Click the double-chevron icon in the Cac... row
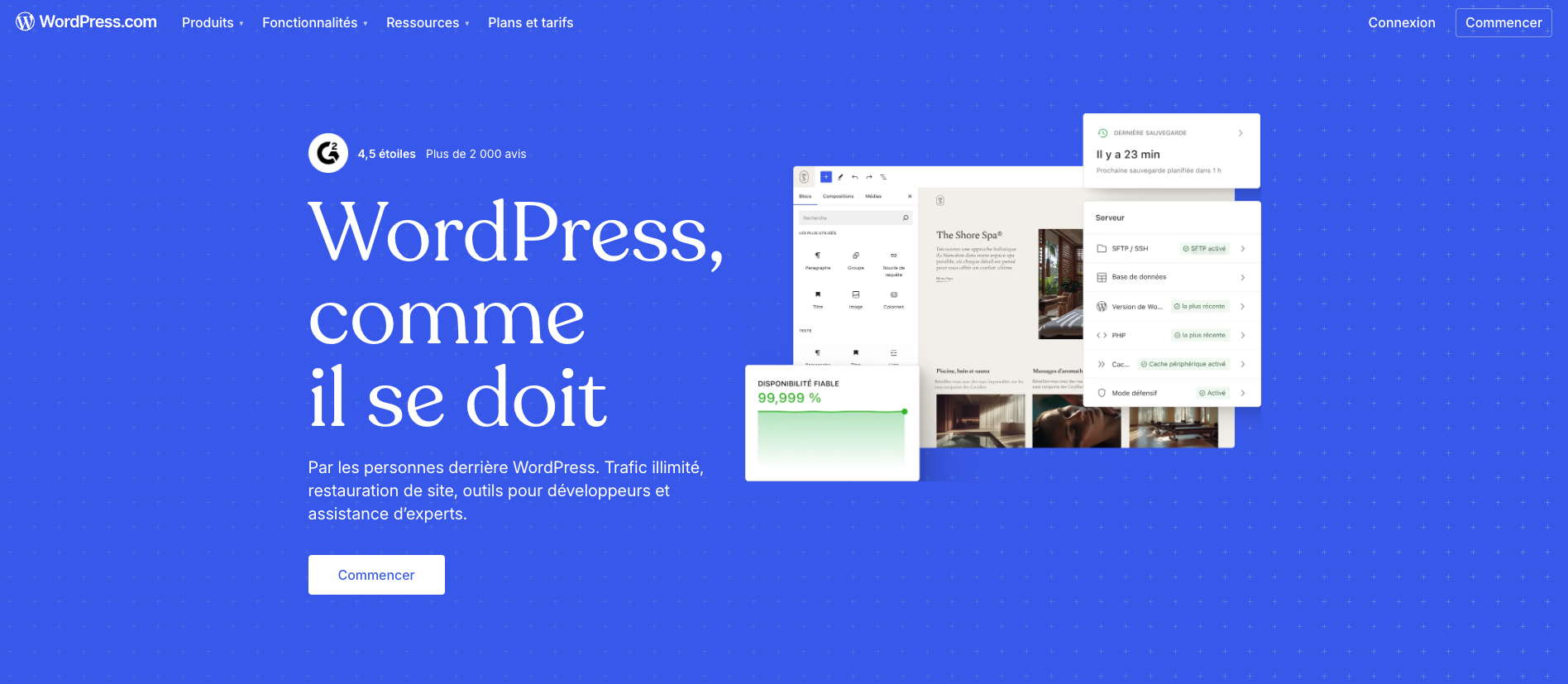Image resolution: width=1568 pixels, height=684 pixels. pyautogui.click(x=1102, y=364)
